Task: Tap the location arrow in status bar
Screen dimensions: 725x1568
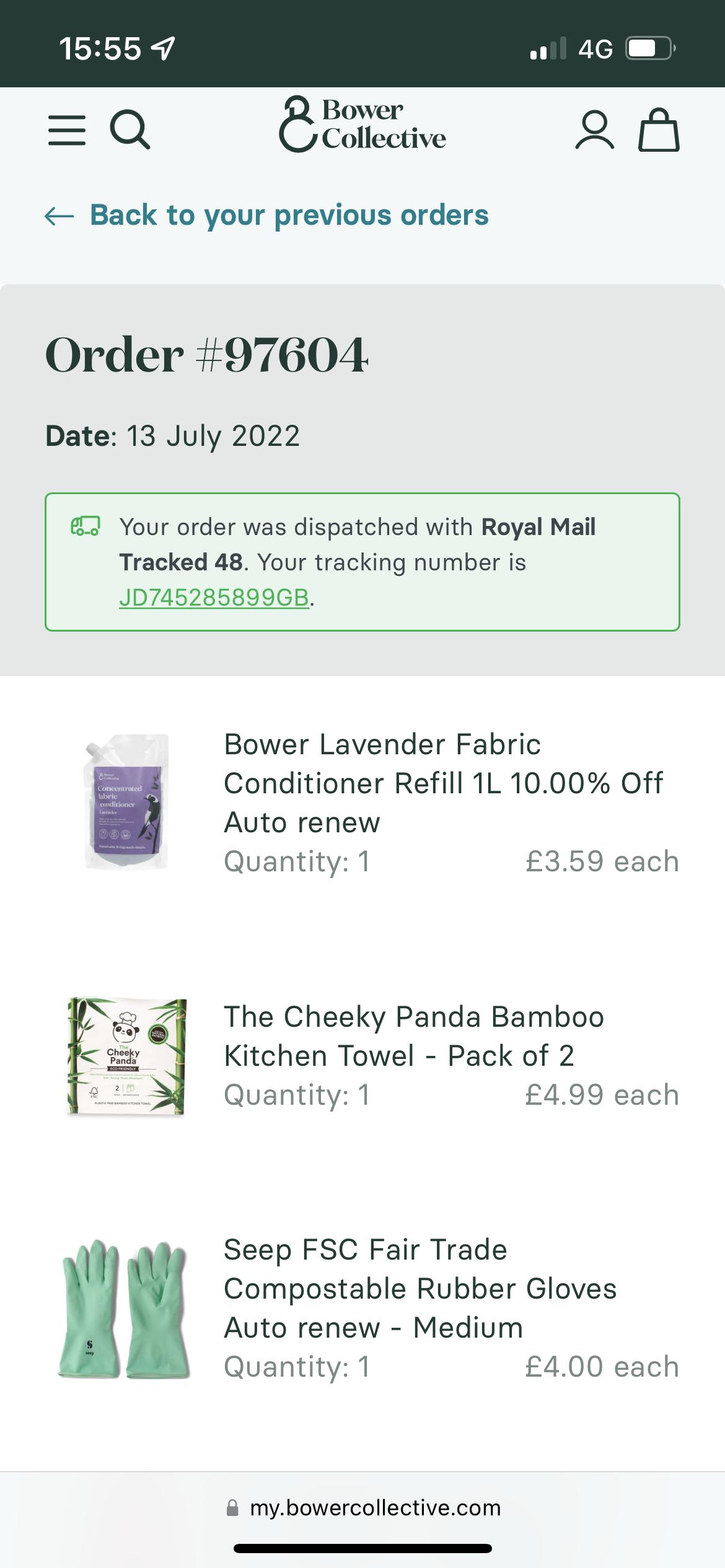Action: [x=164, y=48]
